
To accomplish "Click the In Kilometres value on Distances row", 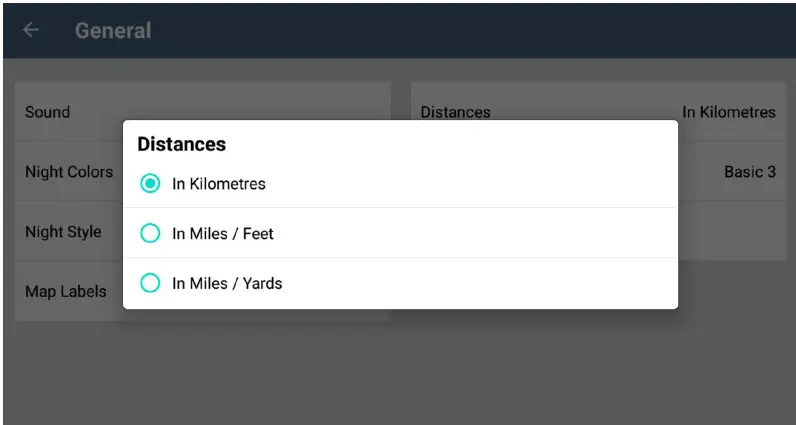I will 728,112.
